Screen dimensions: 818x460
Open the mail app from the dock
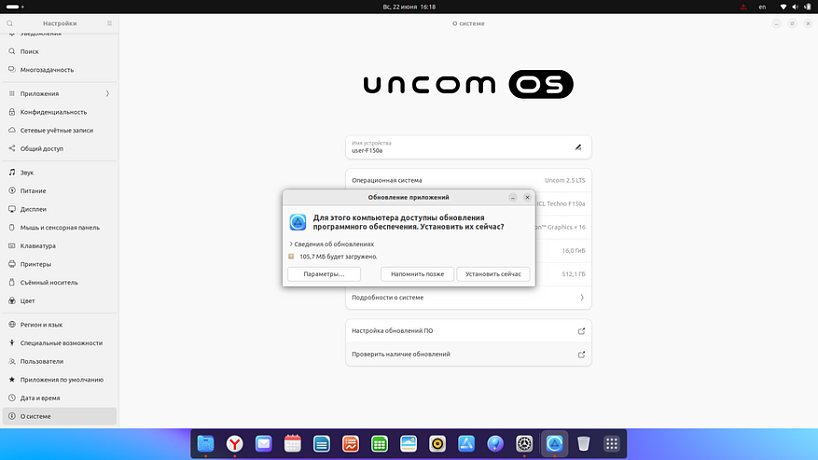coord(263,443)
